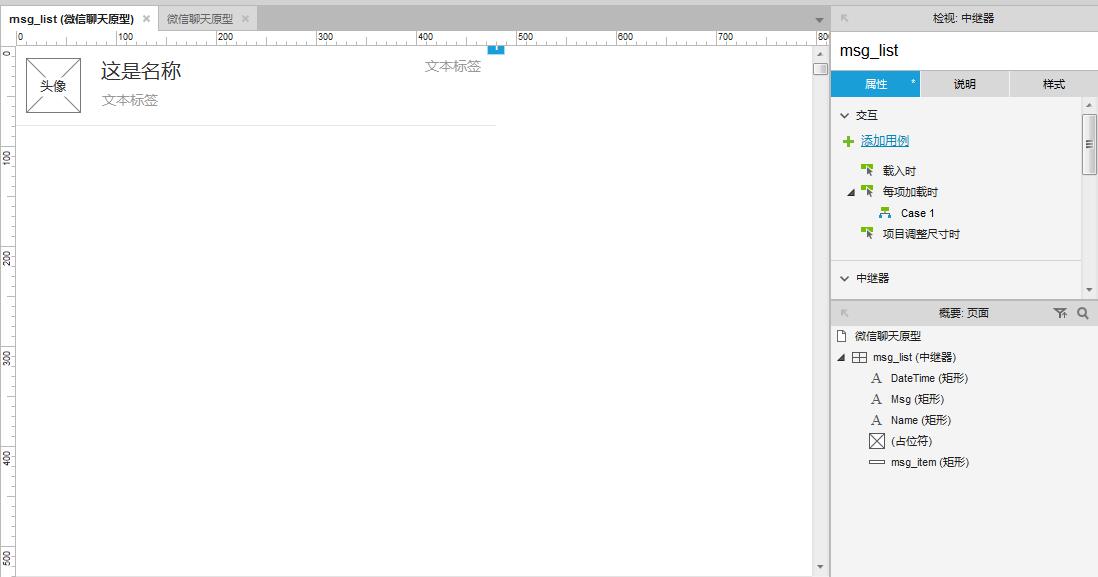Click the canvas scroll-up arrow
The width and height of the screenshot is (1098, 577).
(x=820, y=53)
